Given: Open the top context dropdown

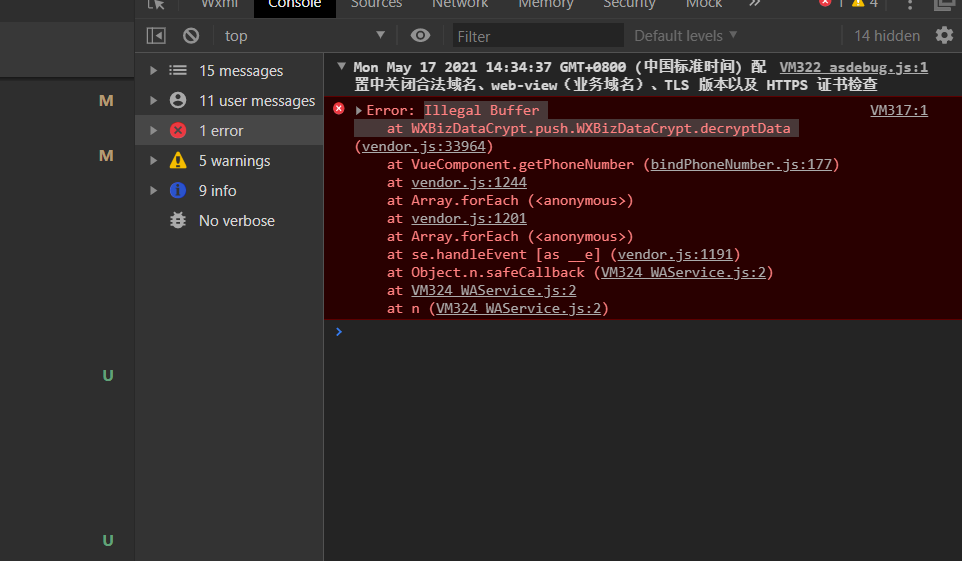Looking at the screenshot, I should (x=304, y=36).
